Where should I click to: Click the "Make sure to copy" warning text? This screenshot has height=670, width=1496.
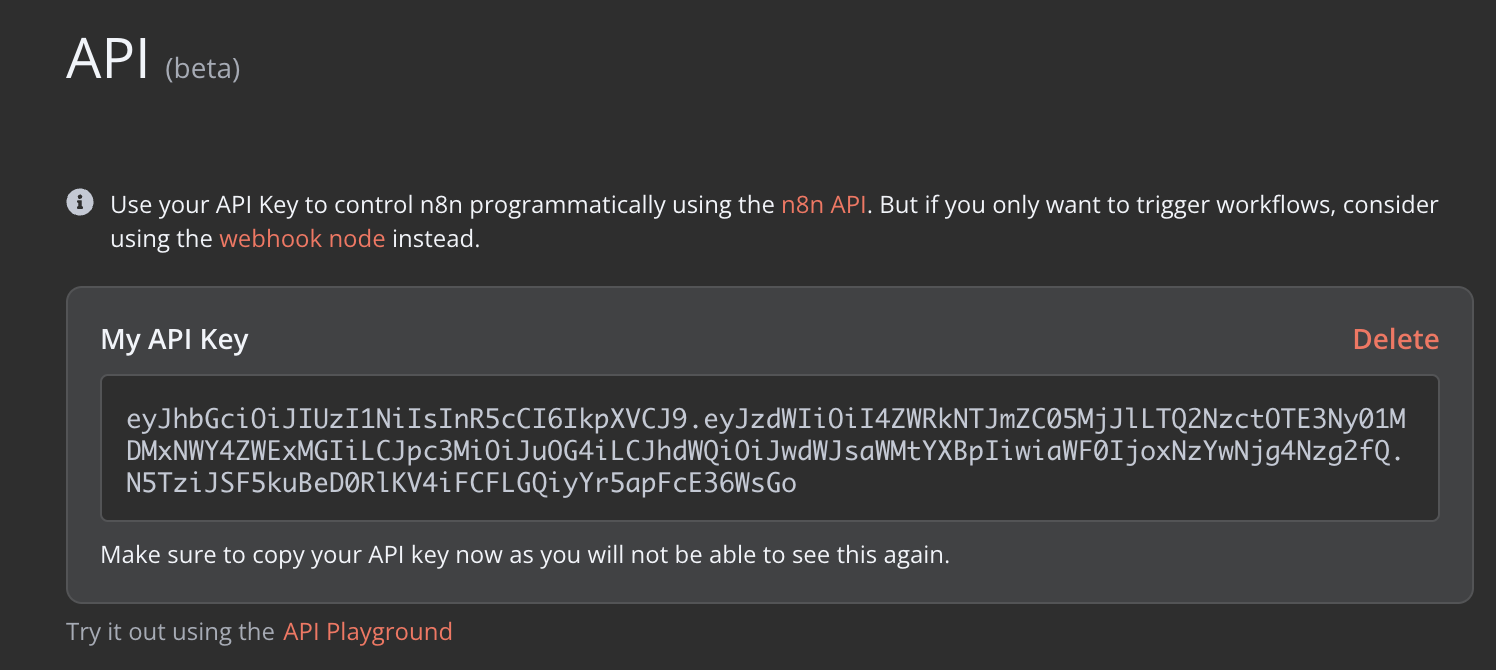pos(525,554)
